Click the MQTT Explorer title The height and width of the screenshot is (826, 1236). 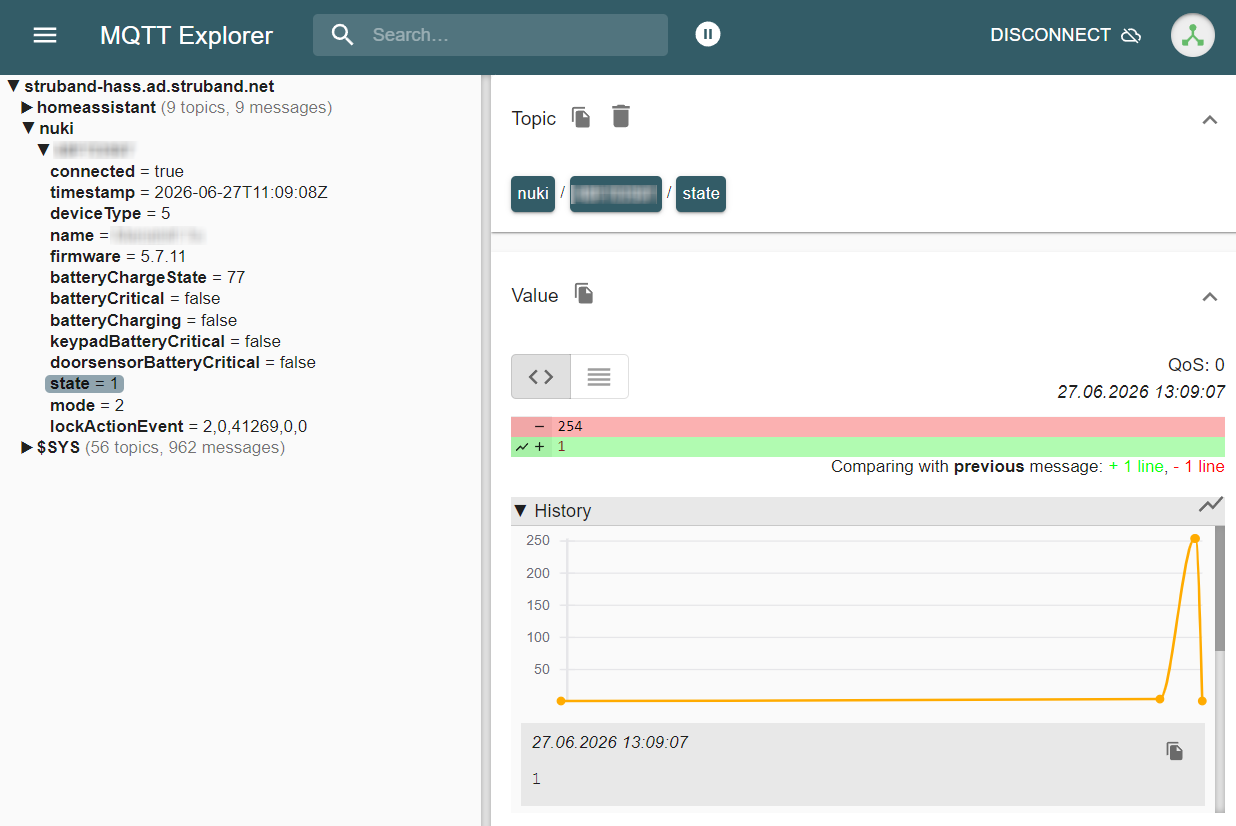coord(186,35)
